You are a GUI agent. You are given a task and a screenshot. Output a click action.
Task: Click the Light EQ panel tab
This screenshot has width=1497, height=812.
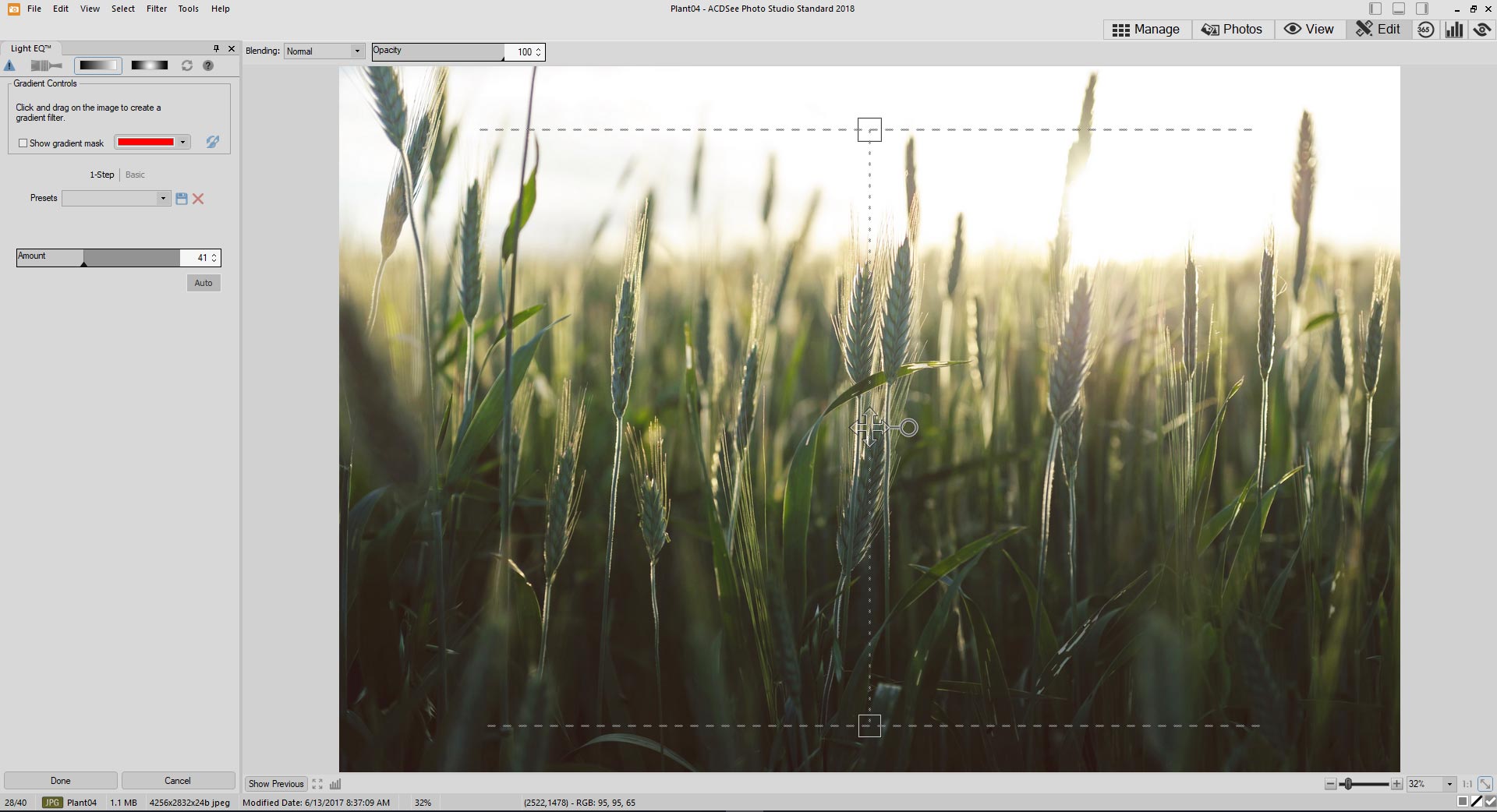tap(30, 48)
